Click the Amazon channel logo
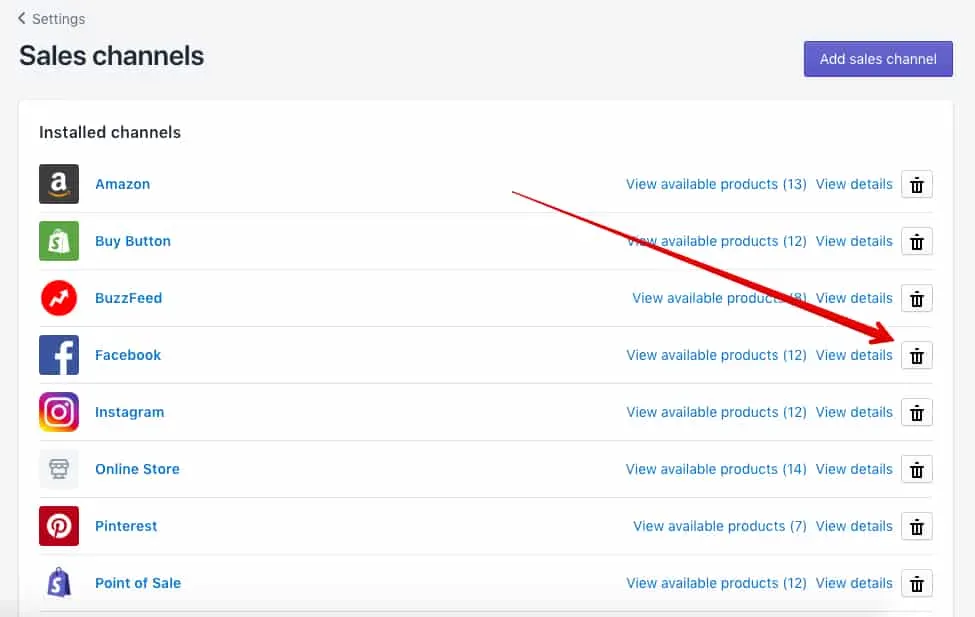 pos(58,184)
